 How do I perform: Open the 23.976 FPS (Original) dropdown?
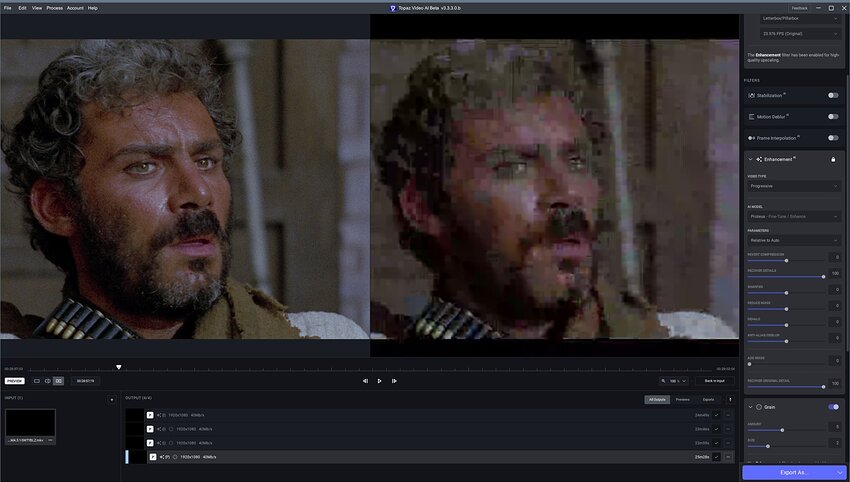coord(800,34)
